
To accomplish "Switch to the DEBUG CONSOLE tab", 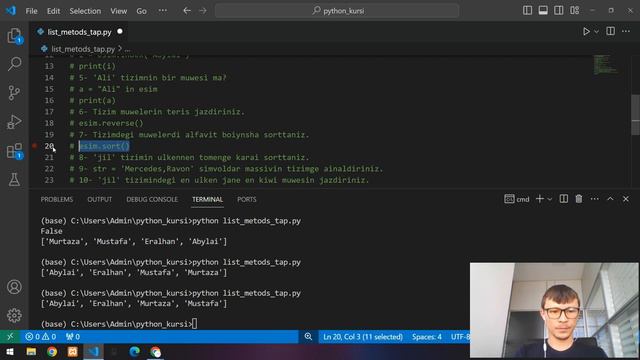I will (152, 199).
